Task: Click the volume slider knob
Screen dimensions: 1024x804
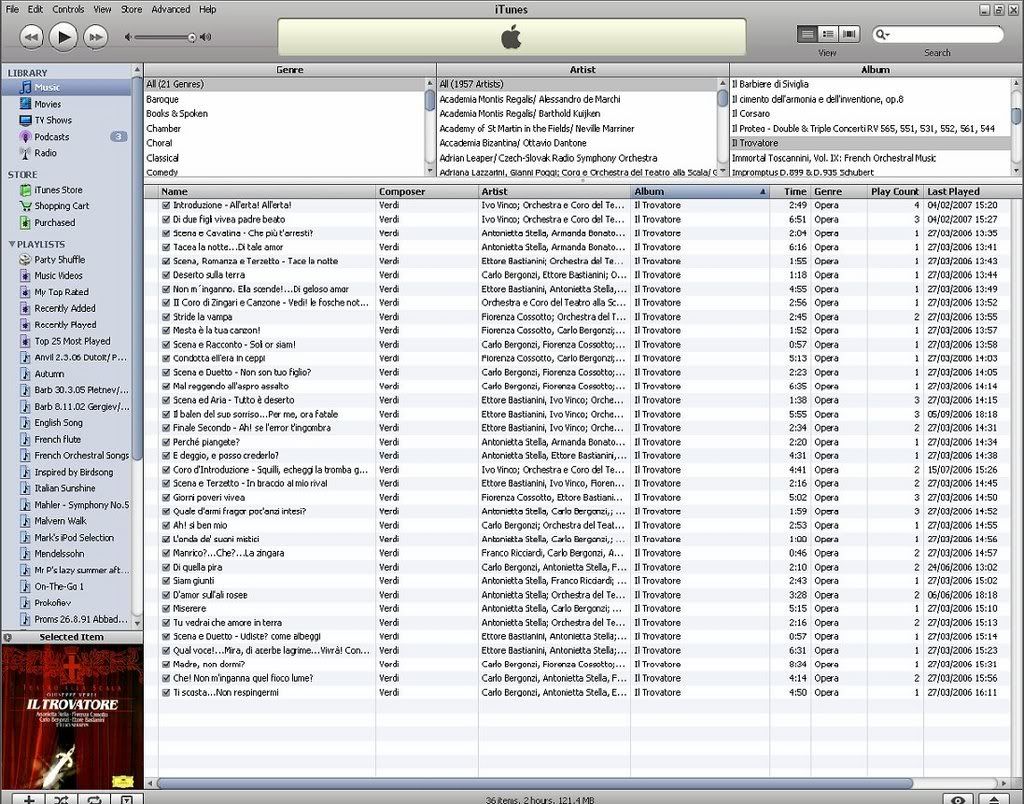Action: (192, 38)
